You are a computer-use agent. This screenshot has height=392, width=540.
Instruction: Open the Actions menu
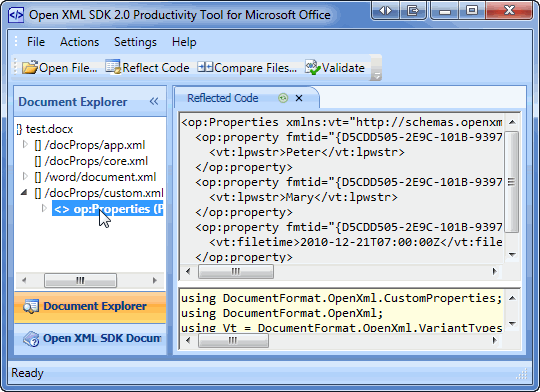(80, 42)
